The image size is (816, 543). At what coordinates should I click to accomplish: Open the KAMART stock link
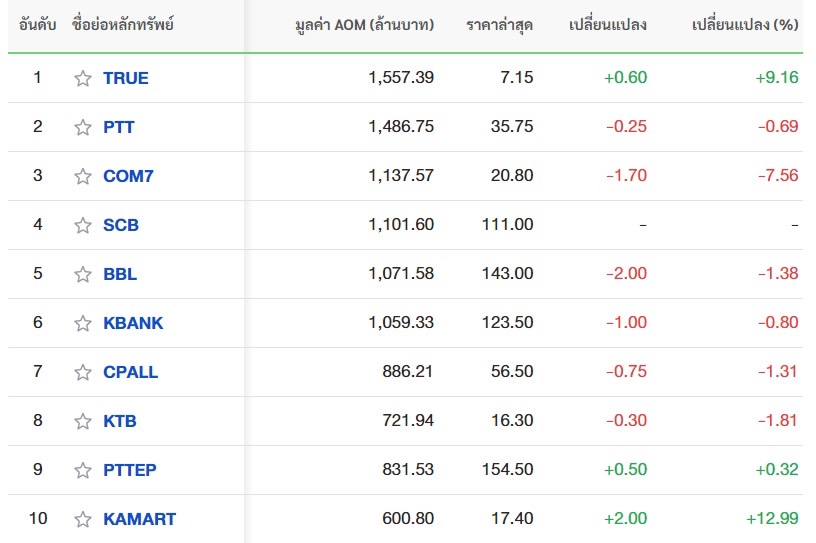[x=139, y=519]
